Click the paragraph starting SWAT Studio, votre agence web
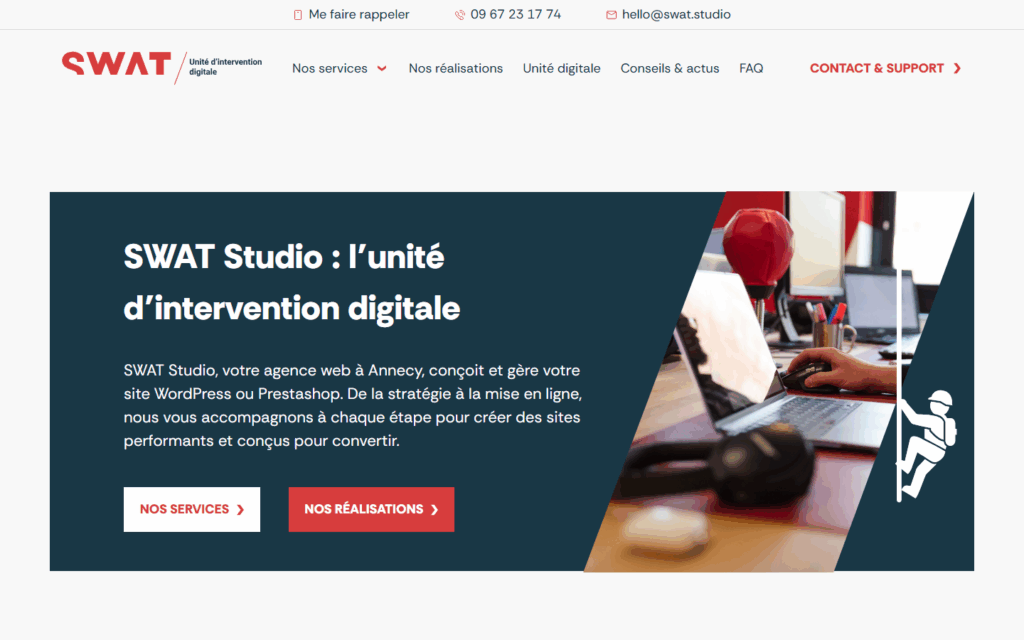This screenshot has width=1024, height=640. point(353,406)
